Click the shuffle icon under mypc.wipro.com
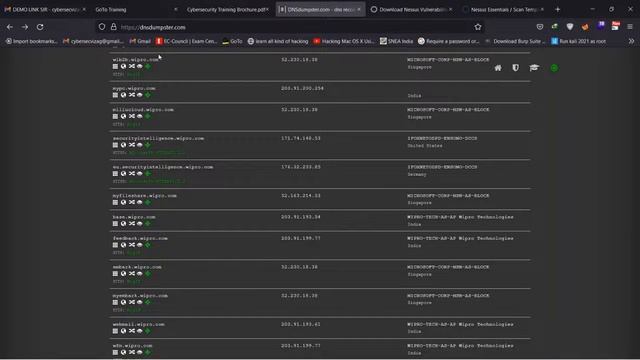 coord(132,95)
